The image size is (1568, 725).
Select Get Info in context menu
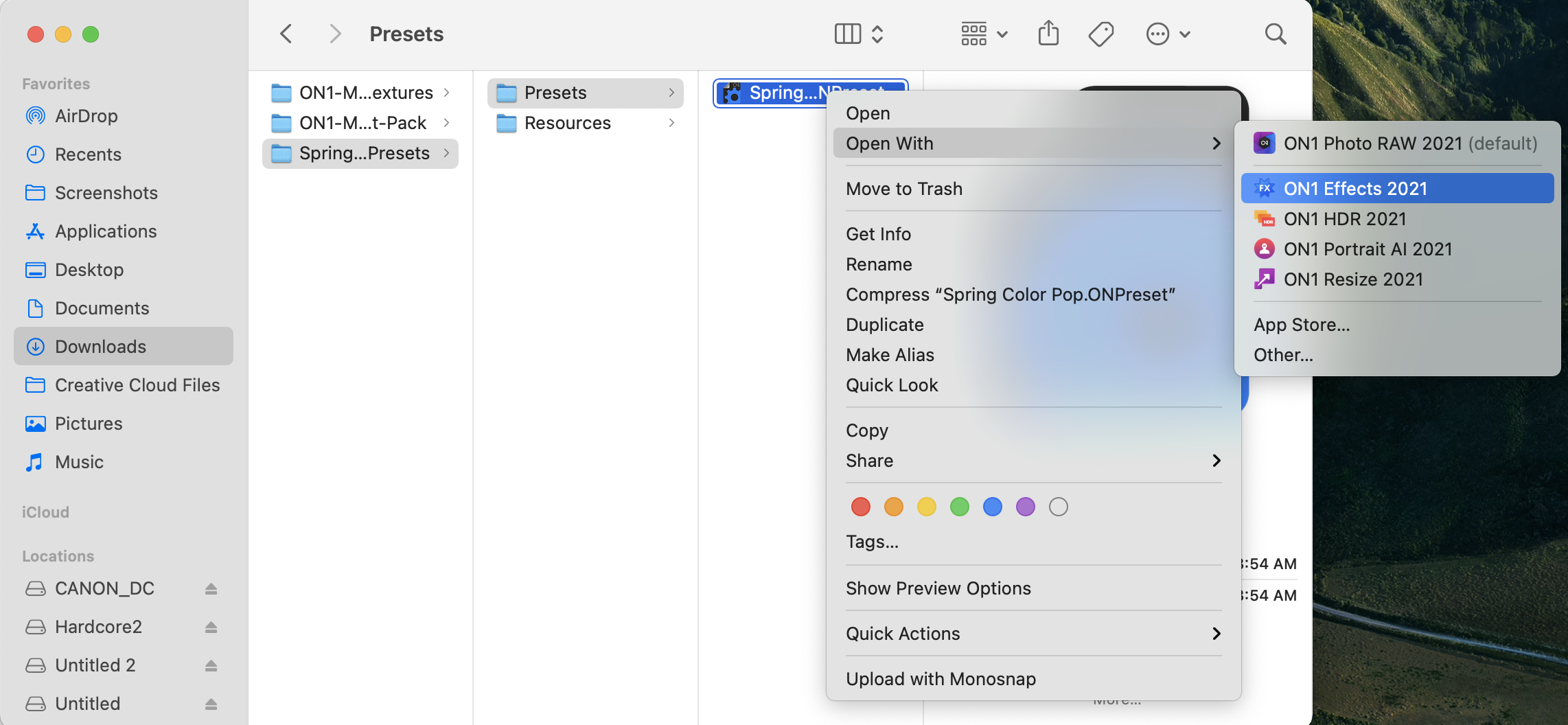point(878,234)
